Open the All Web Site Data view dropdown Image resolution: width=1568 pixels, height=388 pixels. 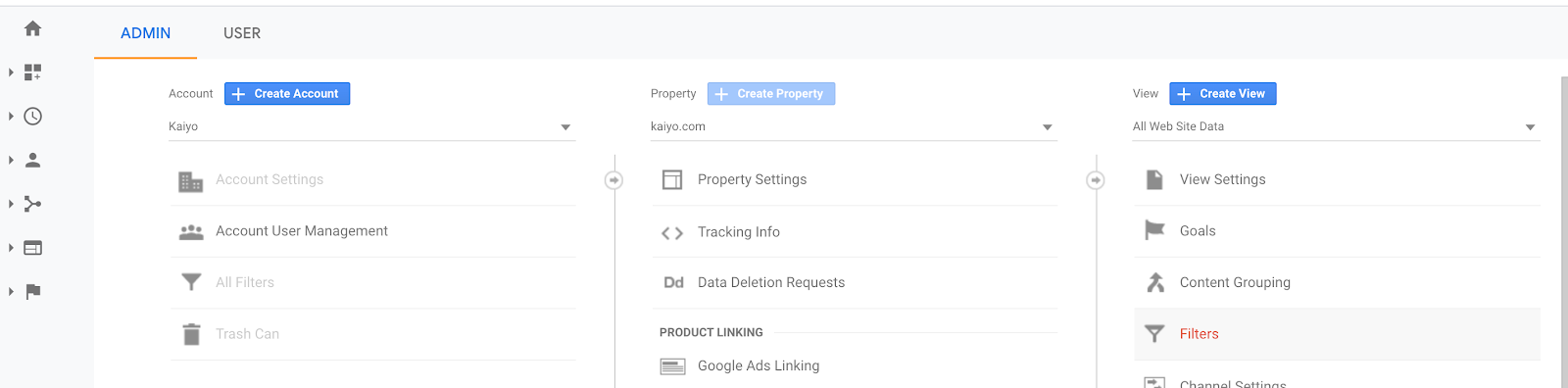click(1336, 126)
